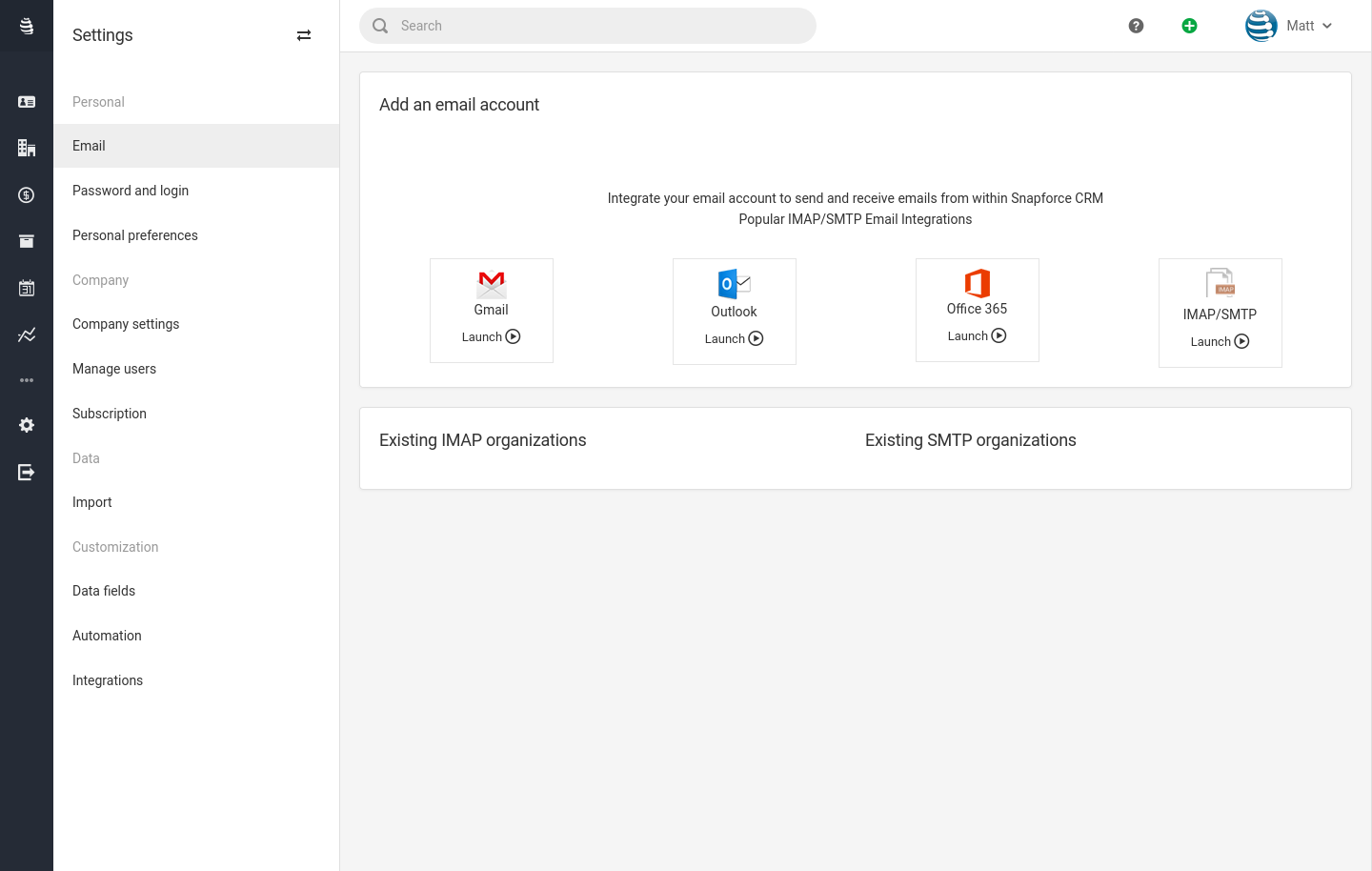Click the search magnifier icon
The height and width of the screenshot is (871, 1372).
(x=380, y=26)
